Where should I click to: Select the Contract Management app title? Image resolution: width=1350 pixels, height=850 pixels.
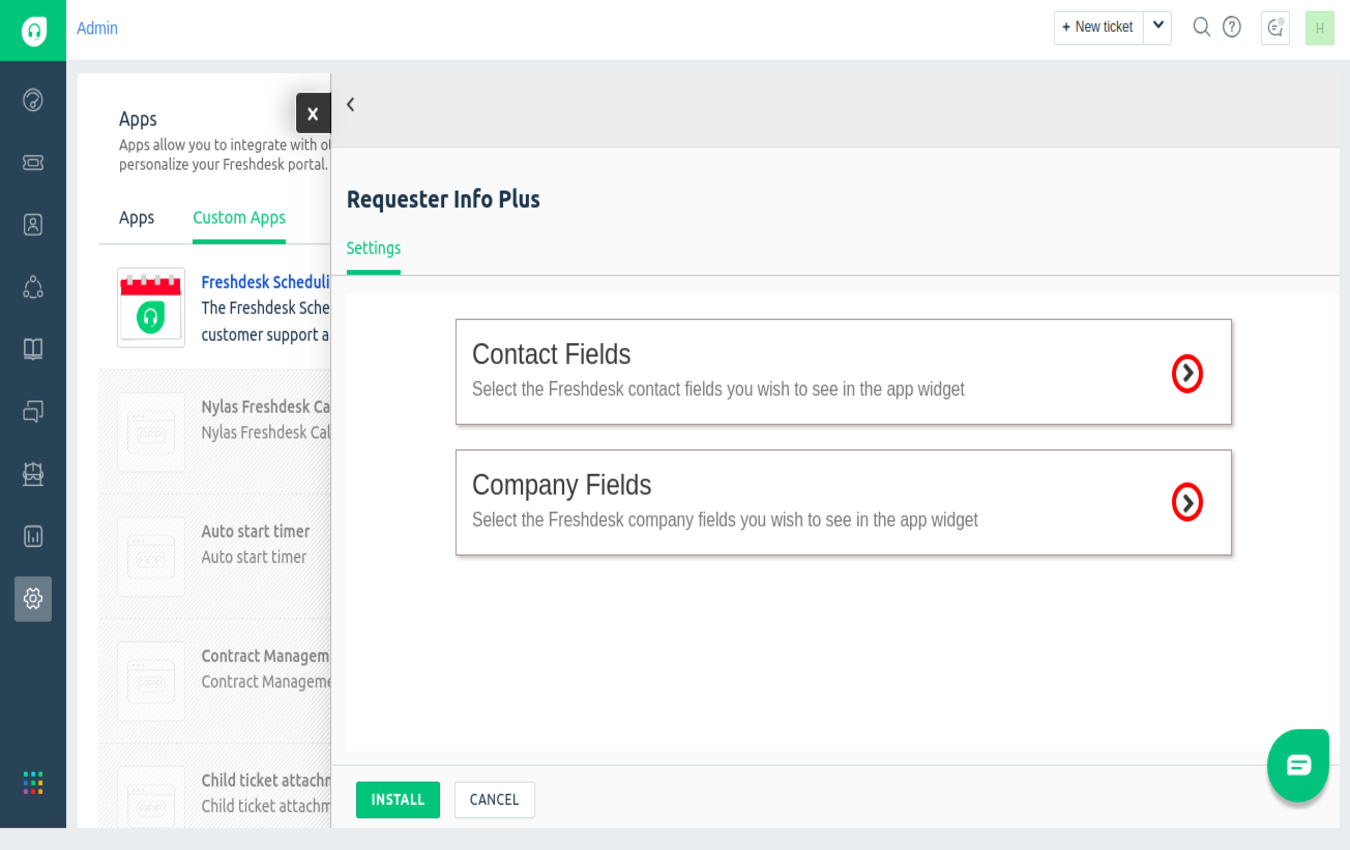(266, 656)
